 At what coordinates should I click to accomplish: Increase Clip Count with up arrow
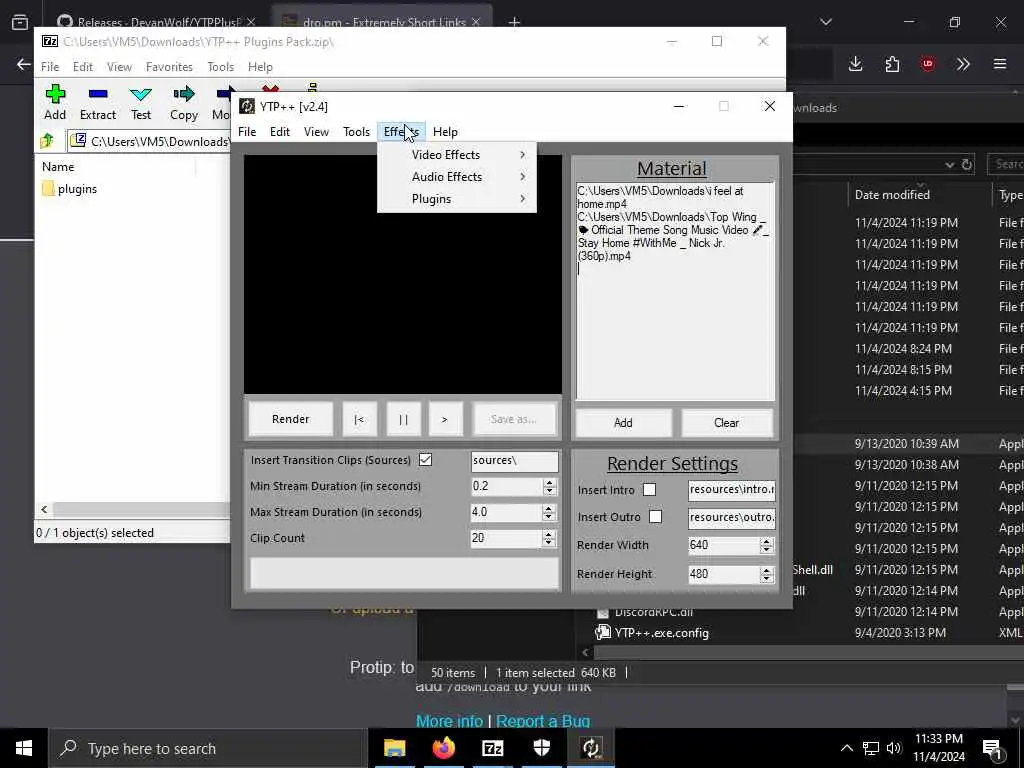pyautogui.click(x=549, y=534)
